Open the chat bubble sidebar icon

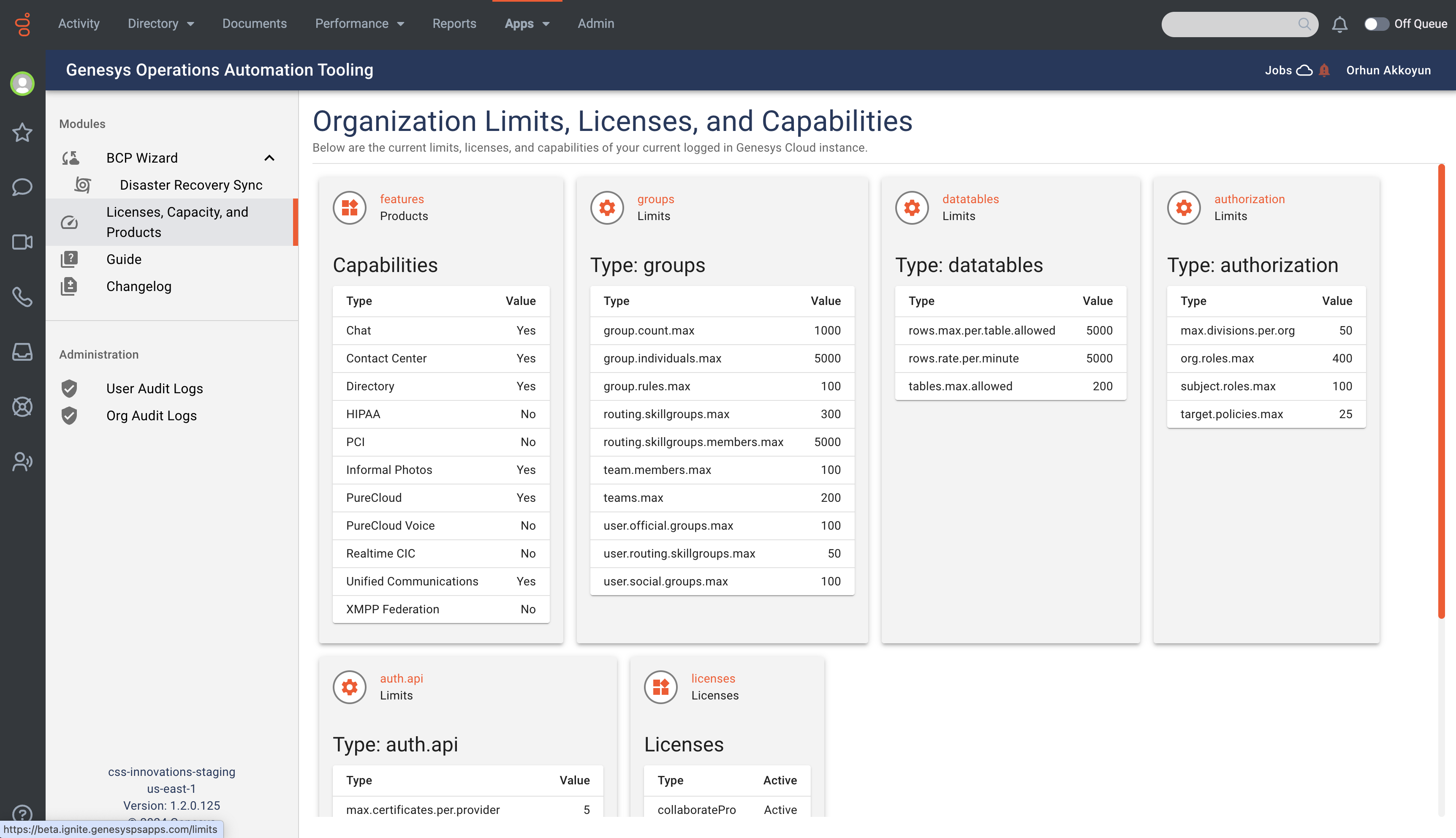coord(22,187)
